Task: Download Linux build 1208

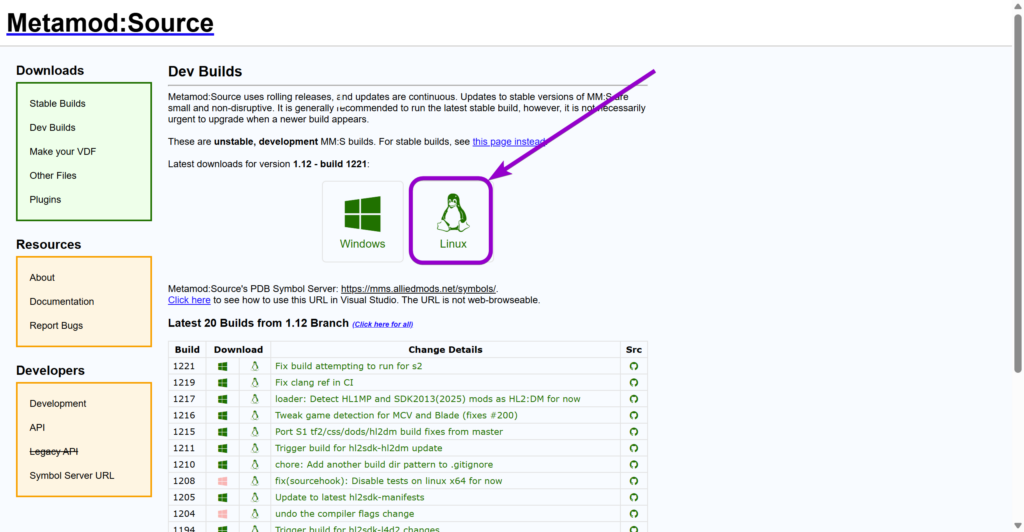Action: tap(255, 481)
